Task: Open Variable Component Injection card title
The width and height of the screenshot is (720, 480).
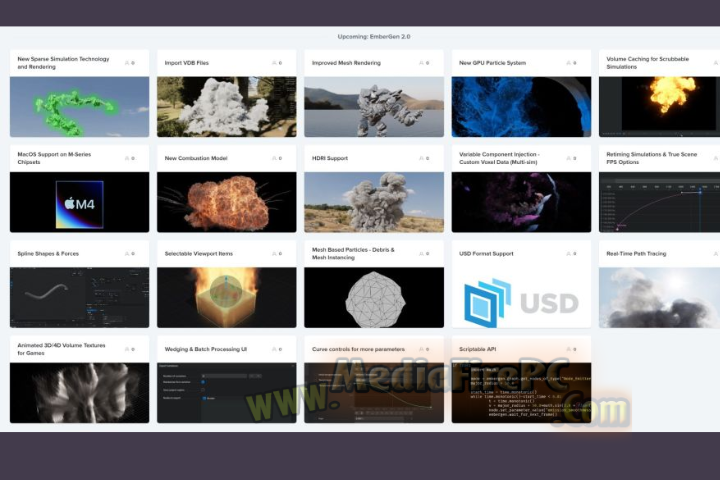Action: 499,158
